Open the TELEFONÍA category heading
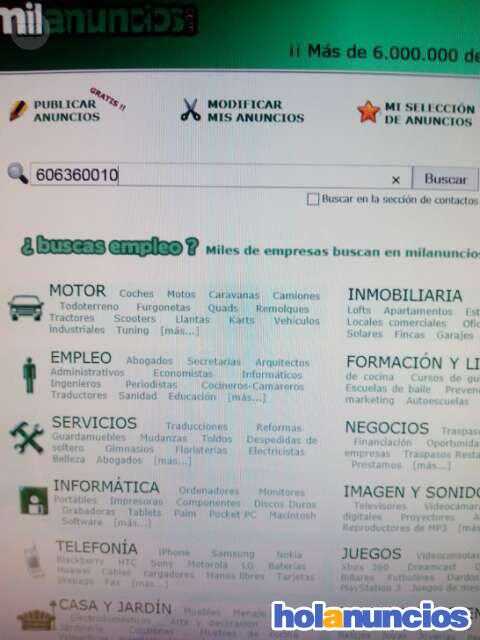Screen dimensions: 480x640 point(97,548)
